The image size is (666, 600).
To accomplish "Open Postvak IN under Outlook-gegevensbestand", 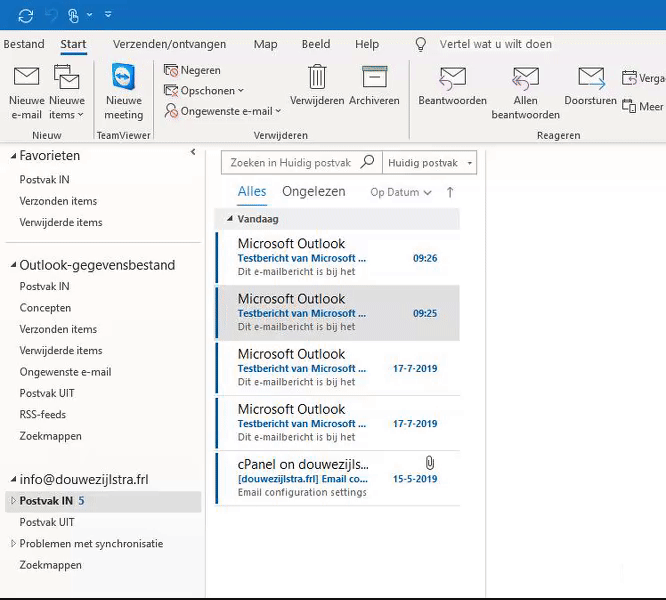I will pos(44,286).
